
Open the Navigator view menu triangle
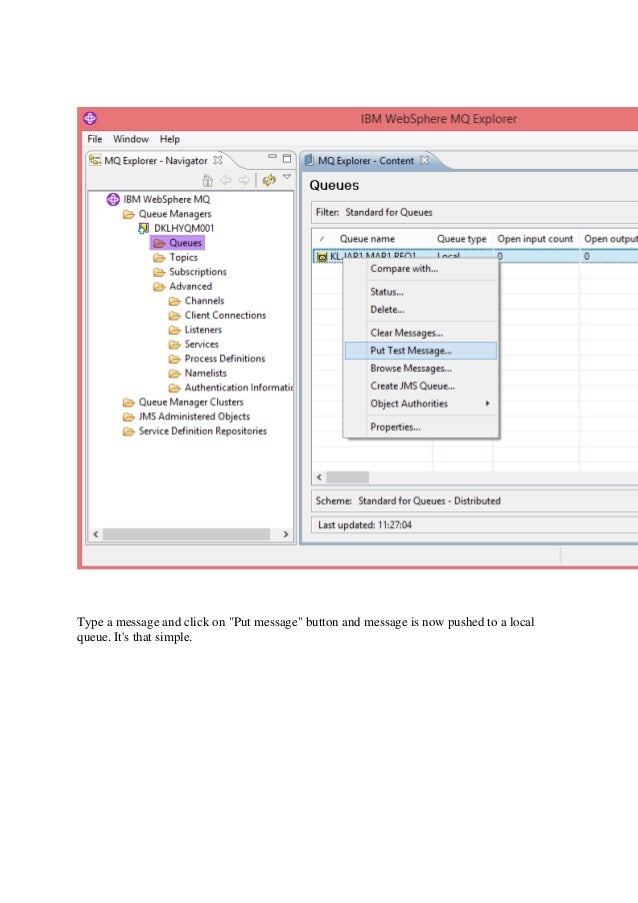[x=287, y=177]
